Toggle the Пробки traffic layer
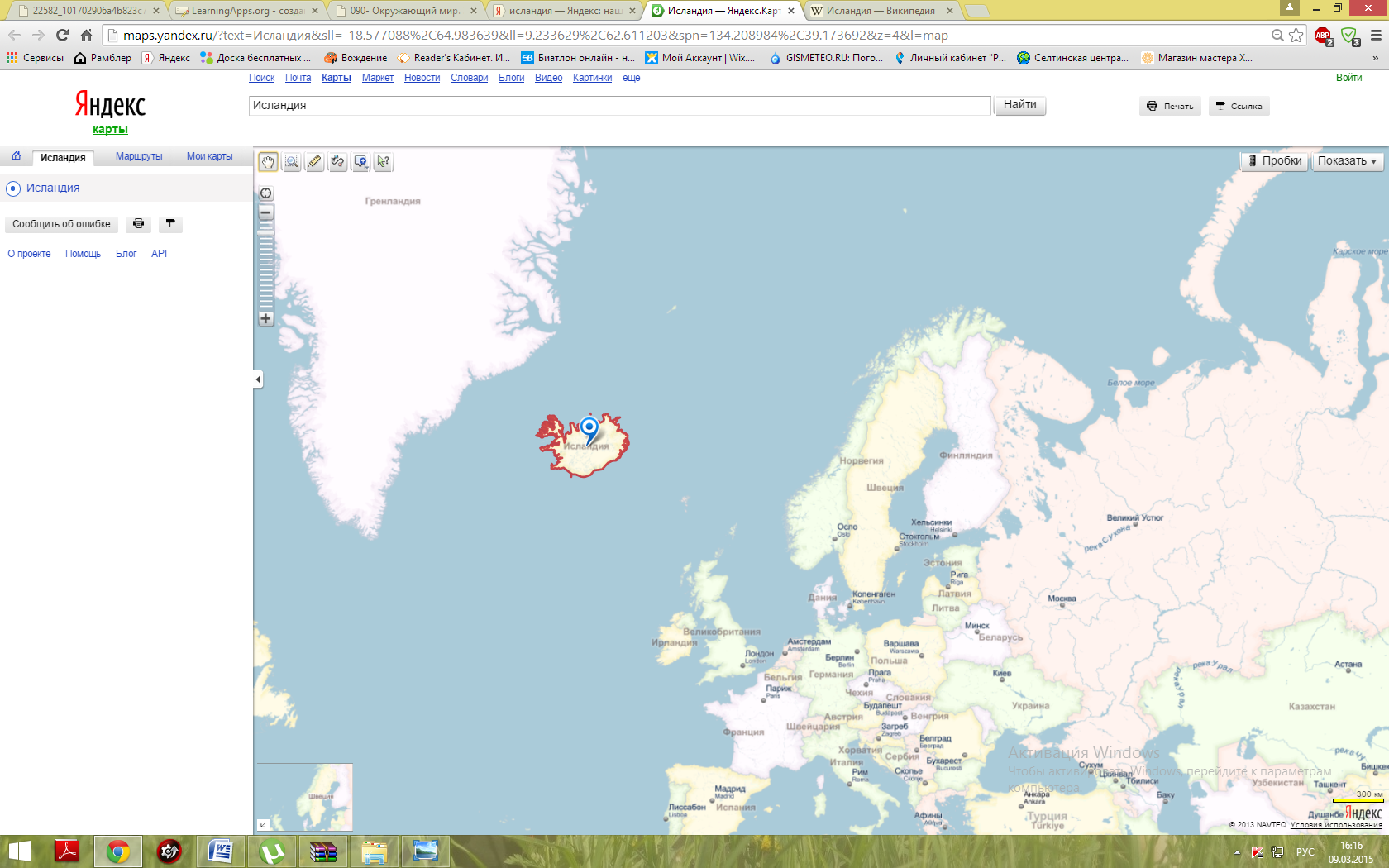 (x=1275, y=161)
